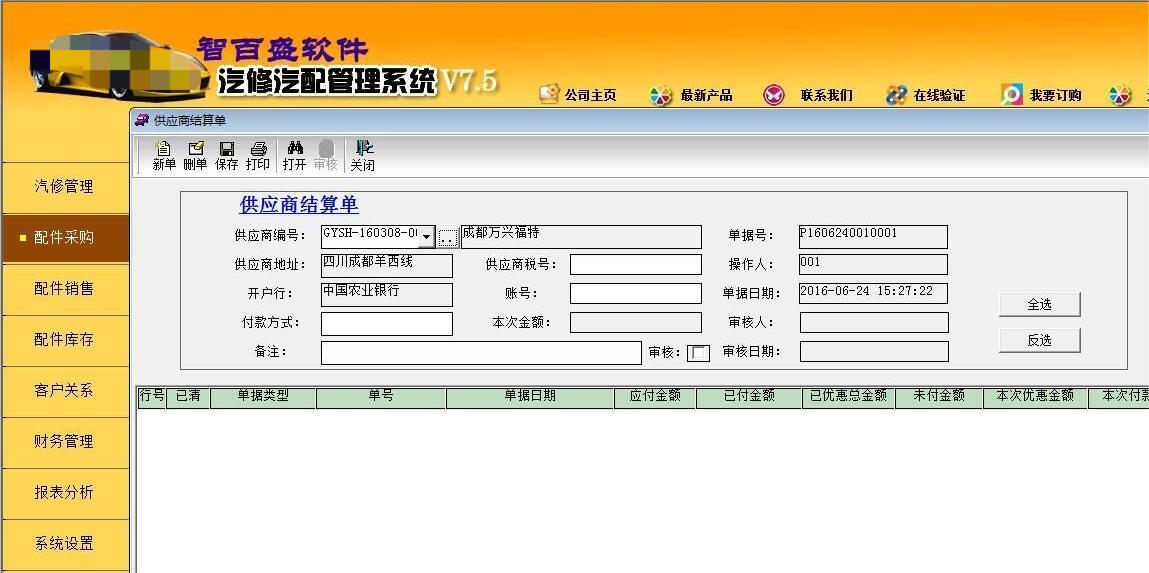Click the 全选 select all button
The image size is (1149, 573).
tap(1039, 305)
